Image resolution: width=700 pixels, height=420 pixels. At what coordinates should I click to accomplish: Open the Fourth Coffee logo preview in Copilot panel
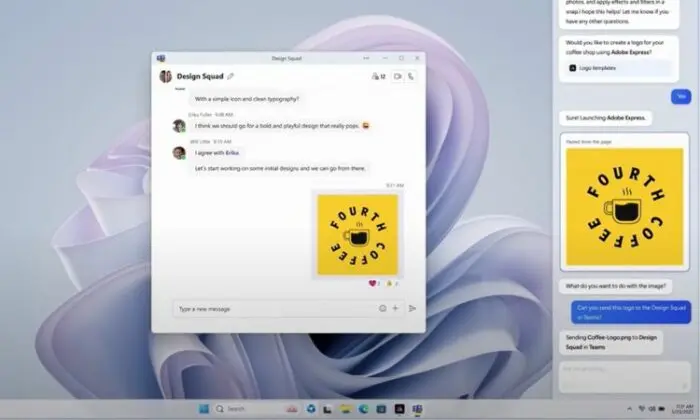625,207
